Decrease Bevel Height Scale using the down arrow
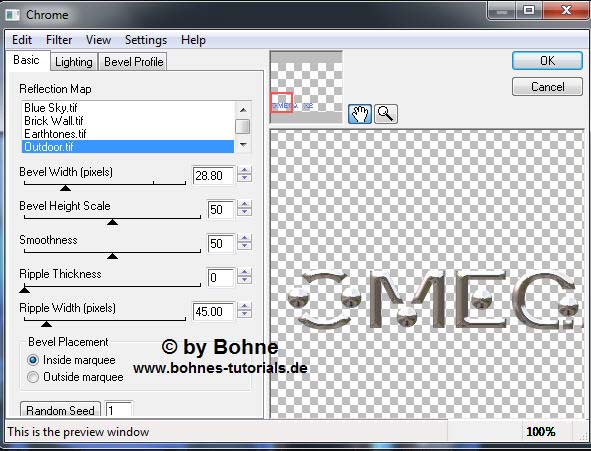 245,212
